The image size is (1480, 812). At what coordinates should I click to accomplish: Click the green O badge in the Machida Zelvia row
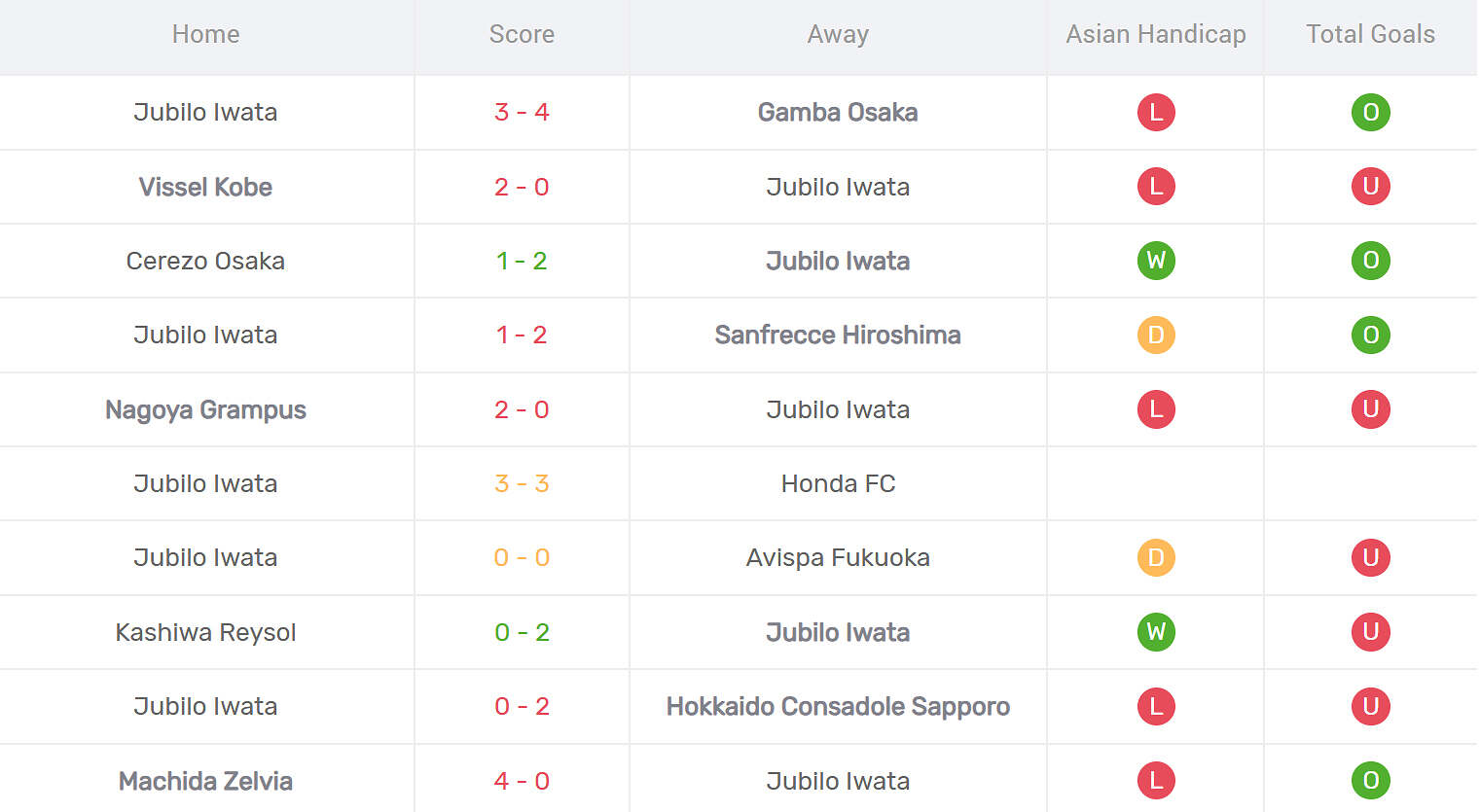(x=1370, y=780)
